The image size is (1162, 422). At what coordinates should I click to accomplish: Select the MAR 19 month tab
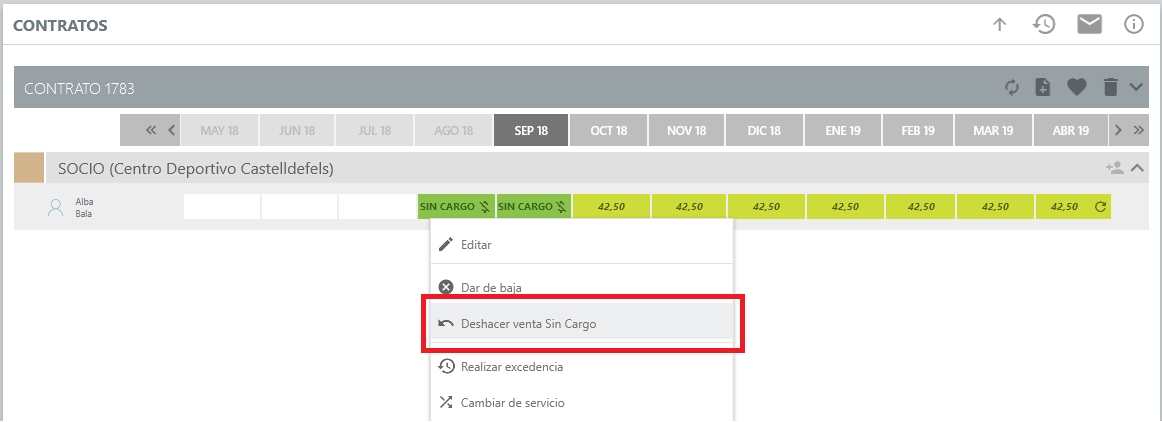pyautogui.click(x=994, y=130)
